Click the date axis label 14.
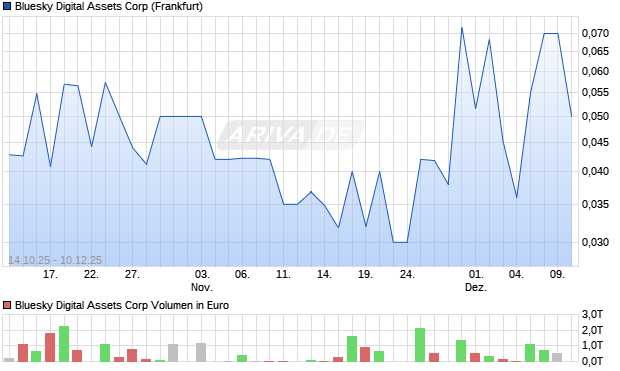This screenshot has height=371, width=620. [324, 274]
